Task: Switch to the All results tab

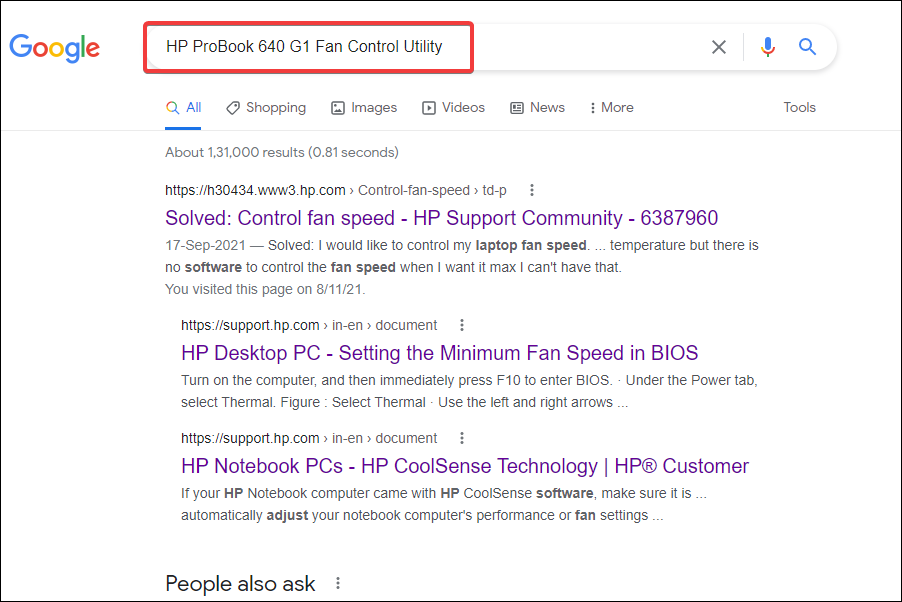Action: pos(183,107)
